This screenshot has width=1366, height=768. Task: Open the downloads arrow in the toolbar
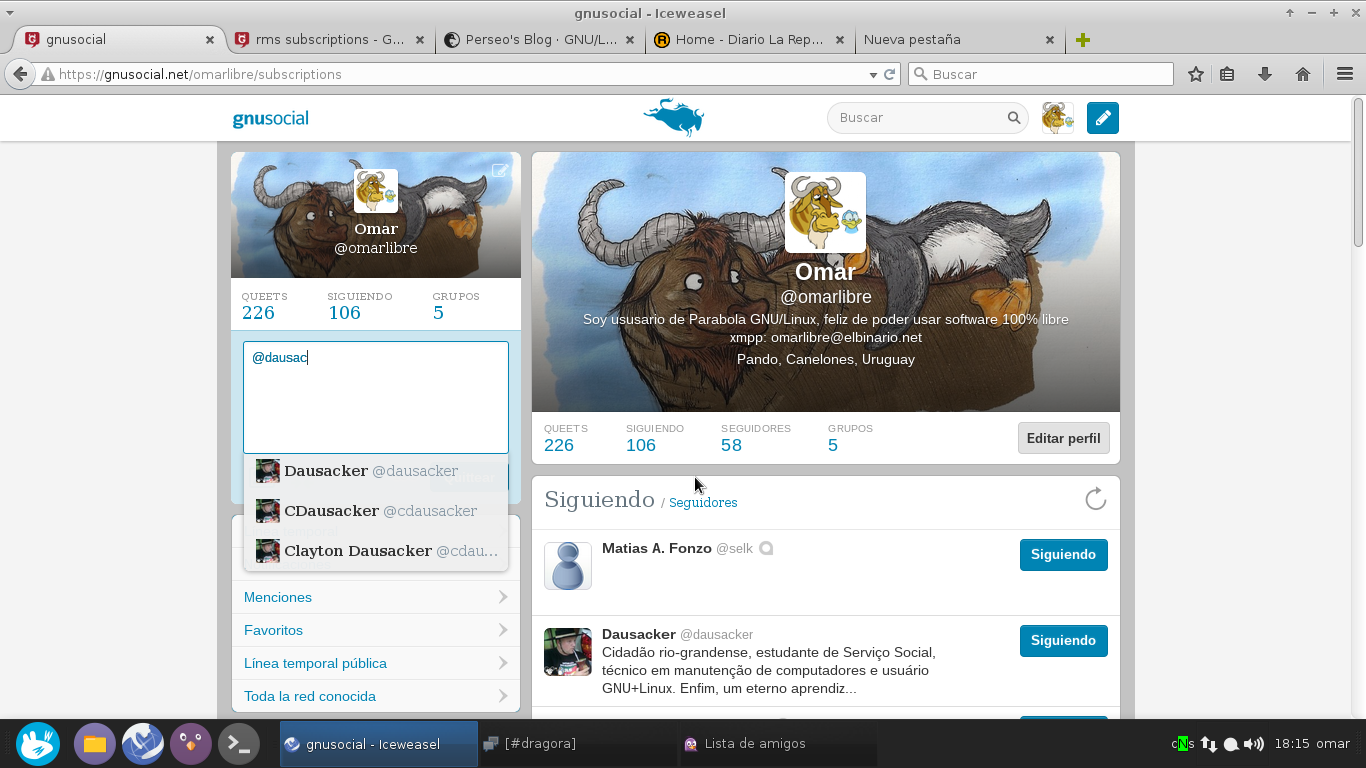(x=1265, y=74)
